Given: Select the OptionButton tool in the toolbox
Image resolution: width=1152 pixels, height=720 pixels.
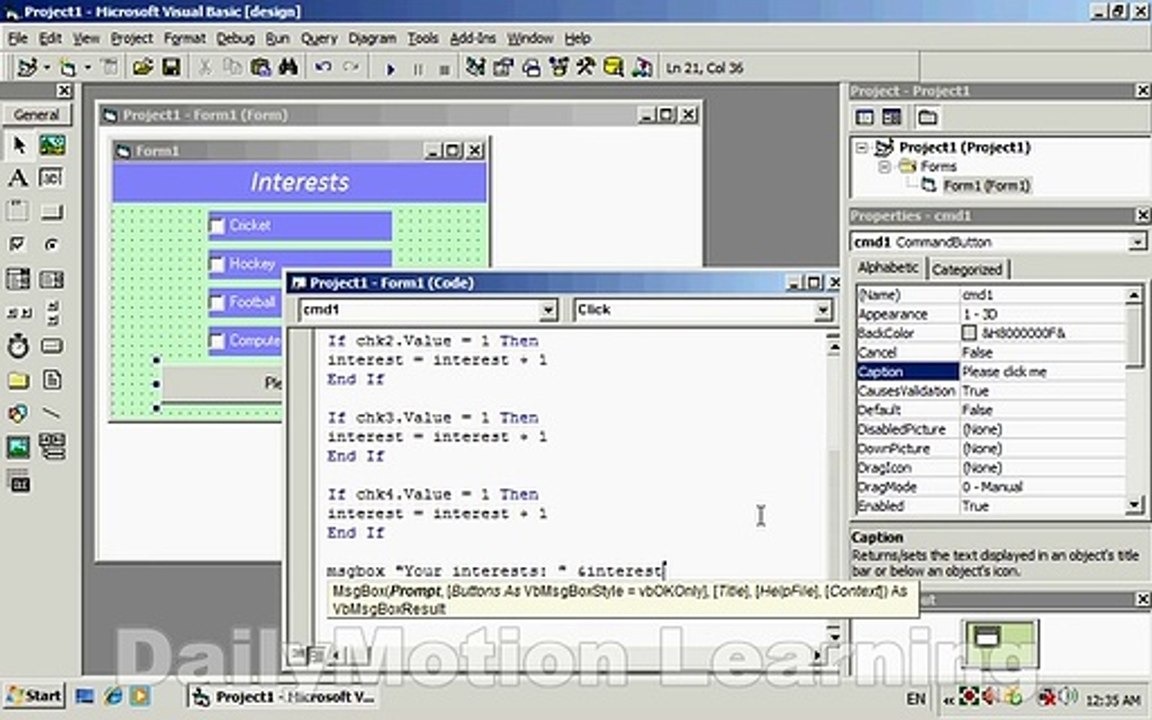Looking at the screenshot, I should pyautogui.click(x=51, y=245).
